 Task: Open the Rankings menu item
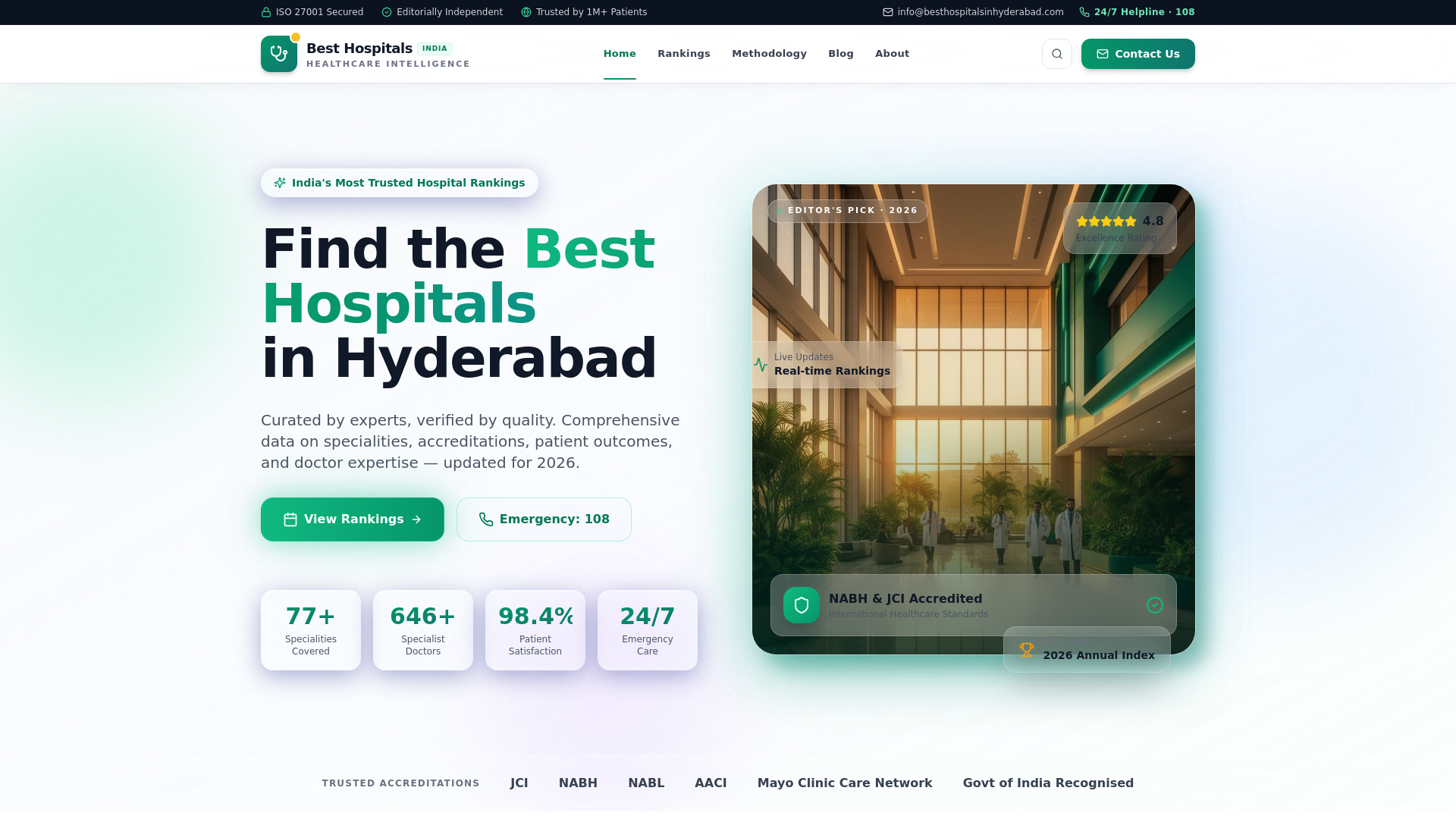[x=684, y=54]
